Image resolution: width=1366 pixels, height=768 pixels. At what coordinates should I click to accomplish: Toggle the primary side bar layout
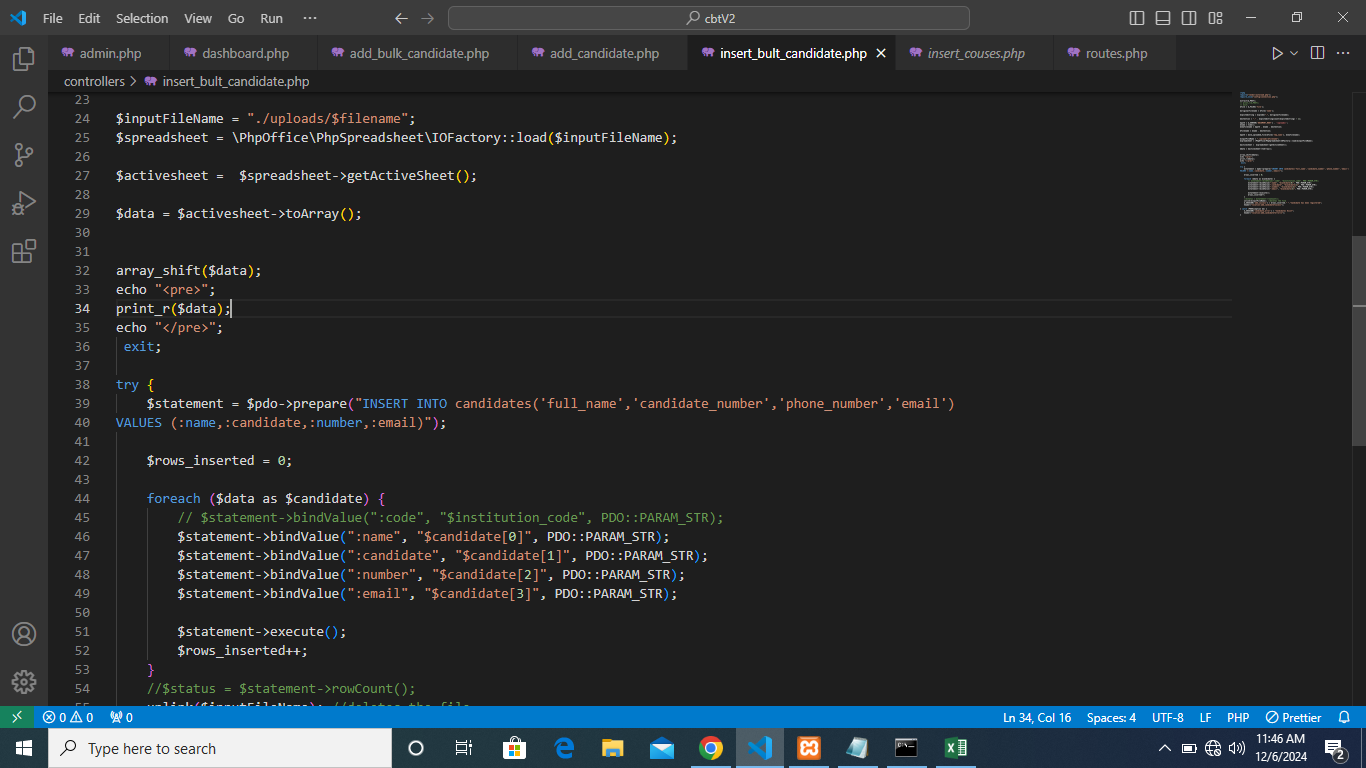(x=1137, y=18)
